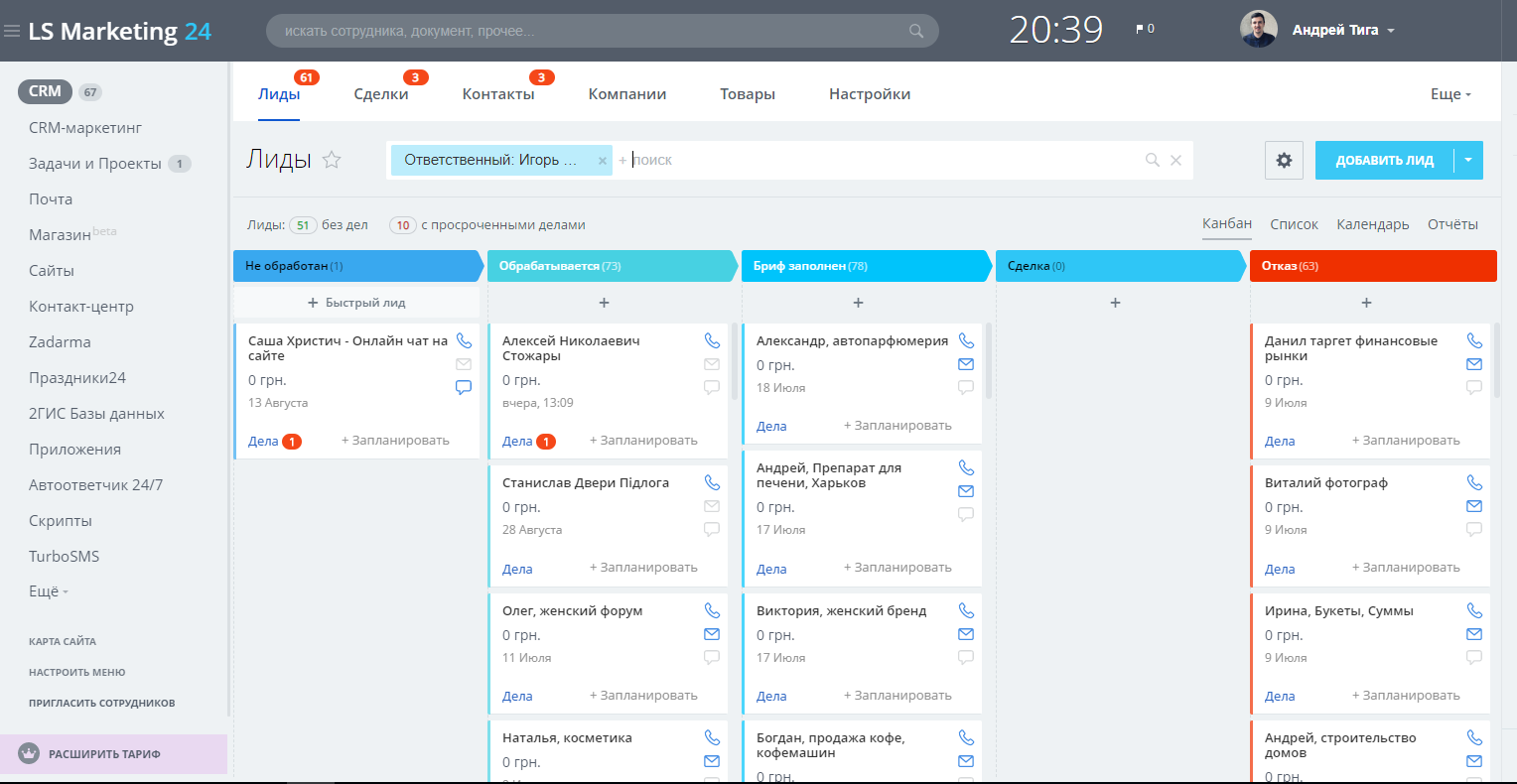Email Виталий фотограф envelope icon
The height and width of the screenshot is (784, 1517).
coord(1474,506)
